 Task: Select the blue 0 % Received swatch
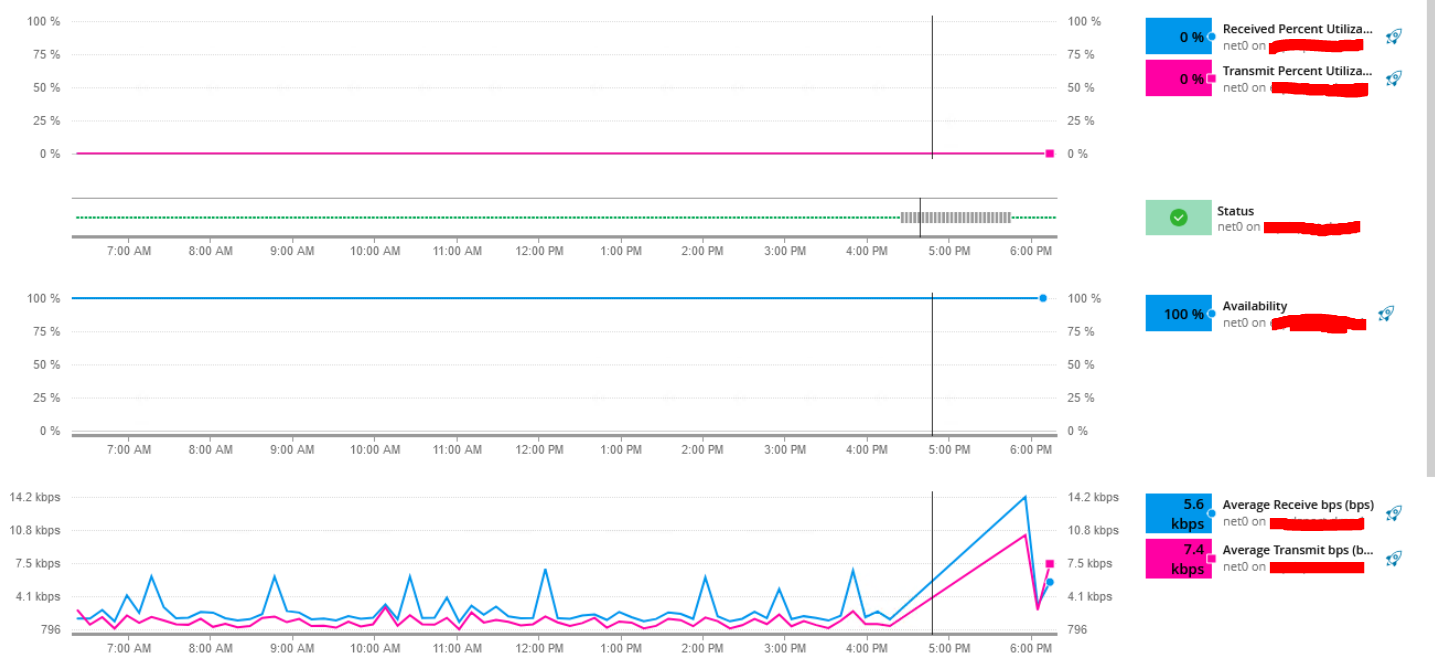click(1178, 36)
